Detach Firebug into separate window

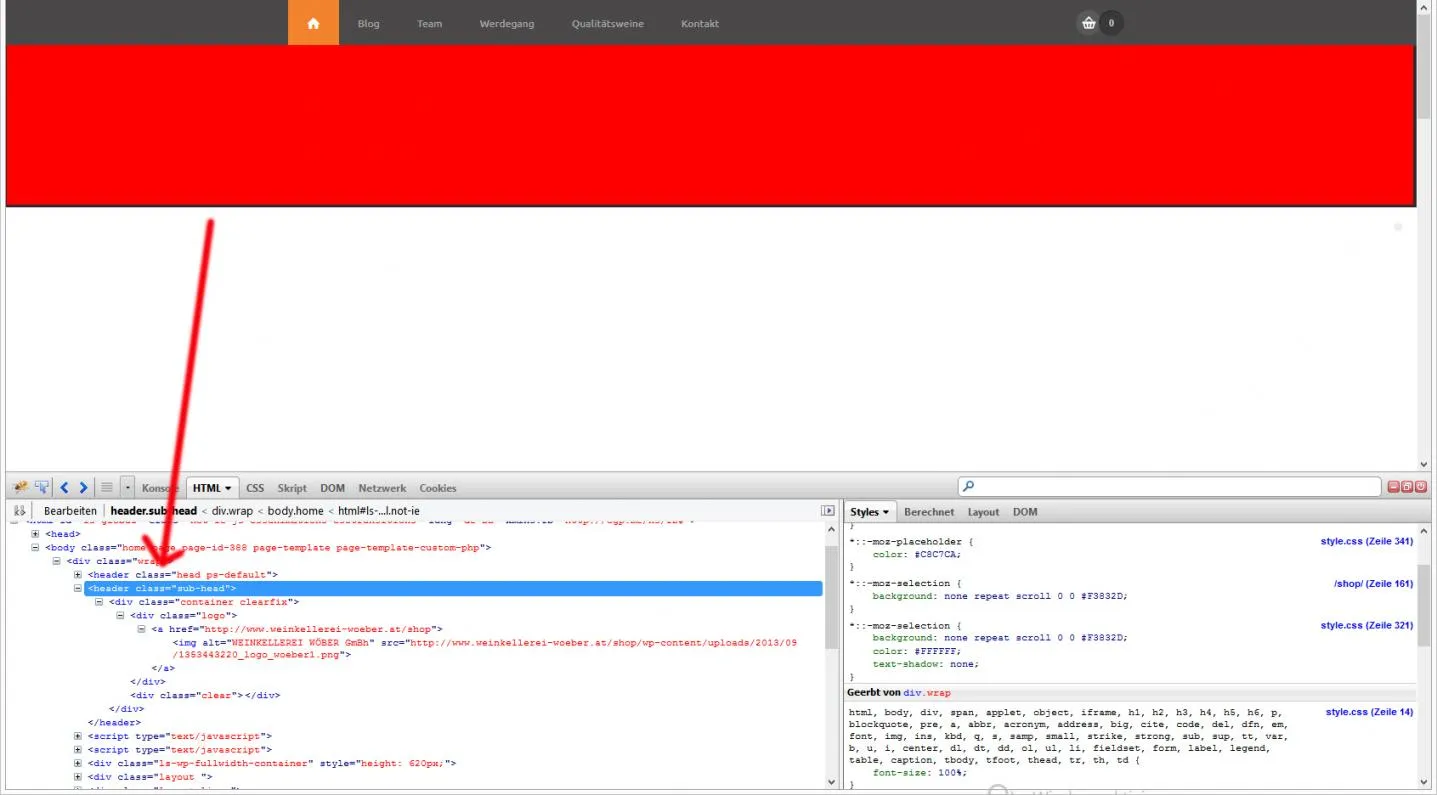1407,487
